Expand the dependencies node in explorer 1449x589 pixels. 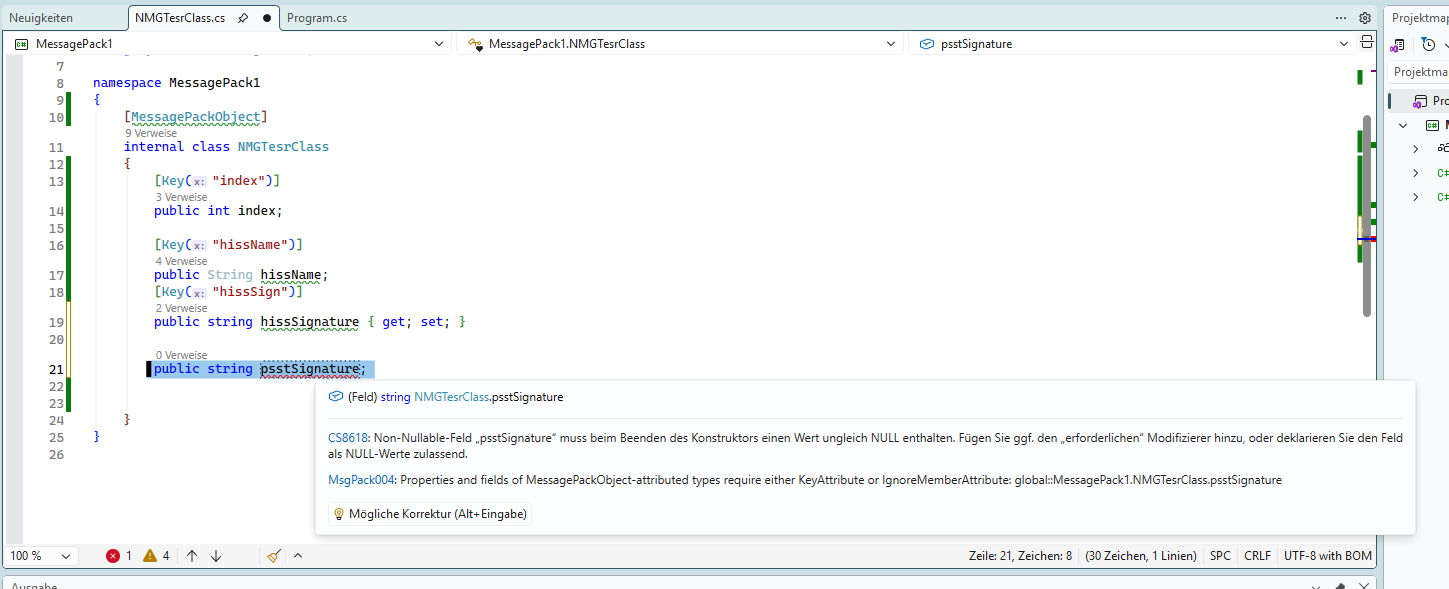(x=1415, y=148)
